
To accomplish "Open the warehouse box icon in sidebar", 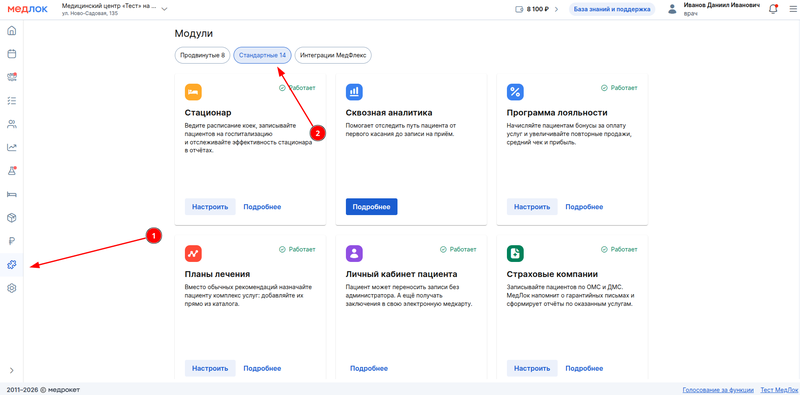I will pos(12,218).
